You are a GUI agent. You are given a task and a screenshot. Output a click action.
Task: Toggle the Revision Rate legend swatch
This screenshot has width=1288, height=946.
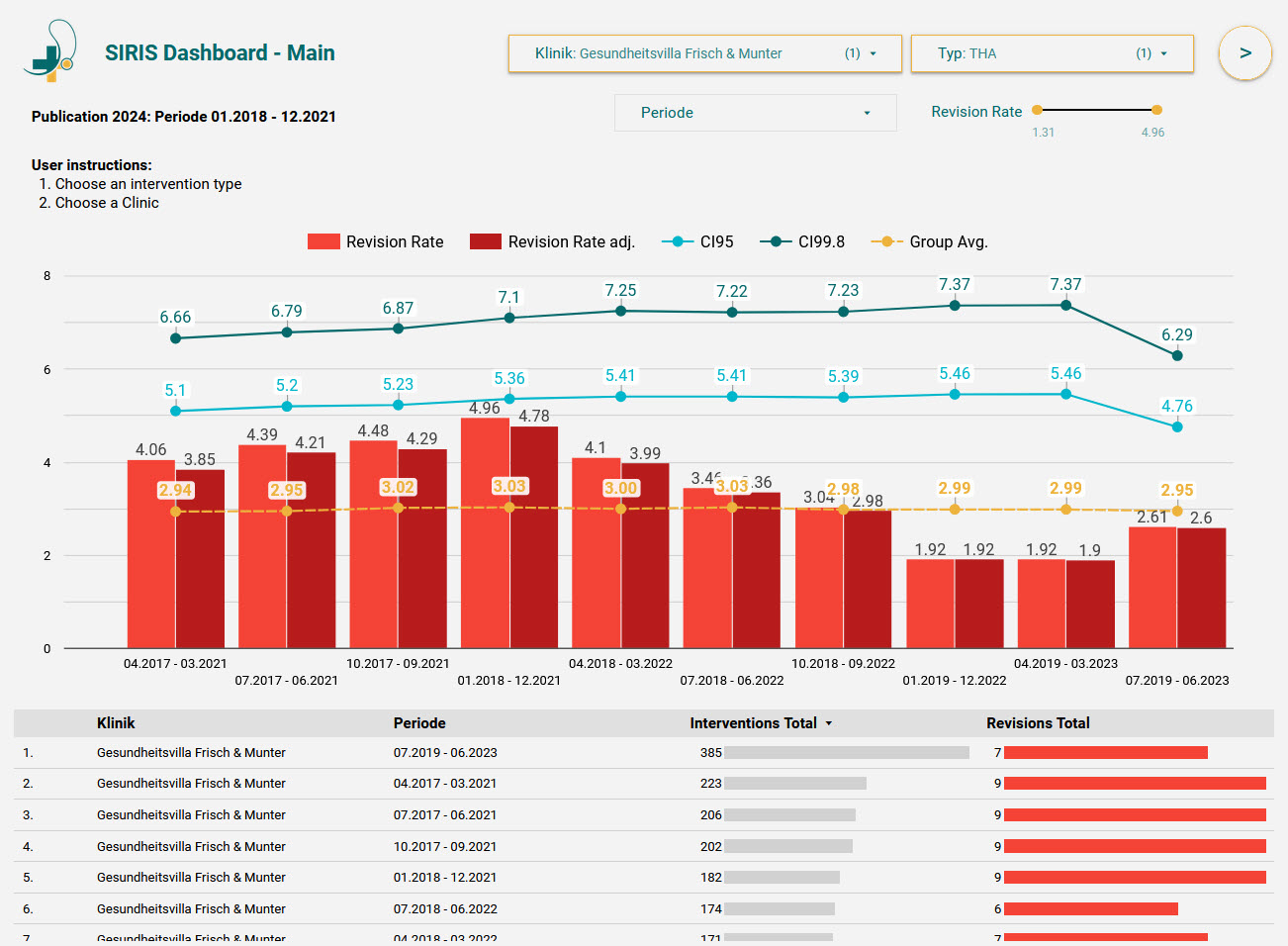(323, 241)
